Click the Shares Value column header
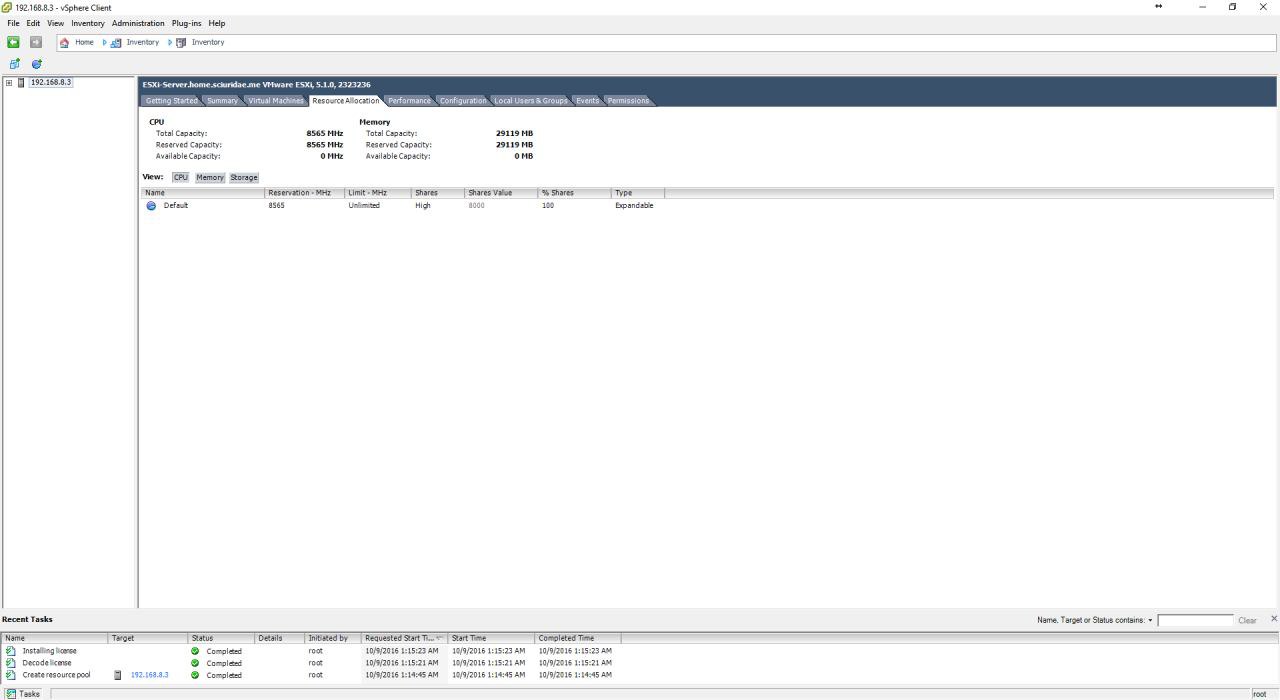Screen dimensions: 1280x700 (501, 193)
